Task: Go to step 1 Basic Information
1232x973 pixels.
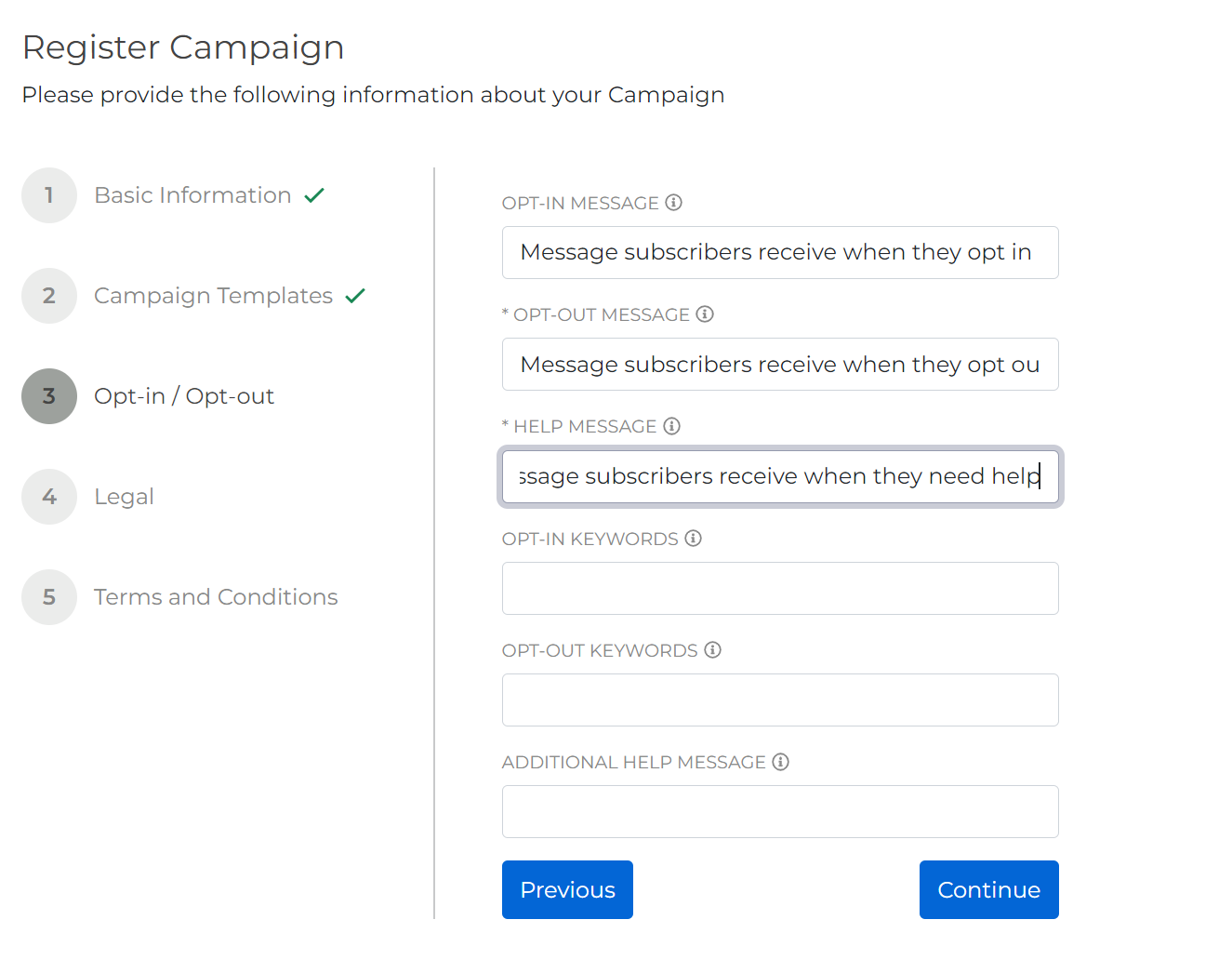Action: (192, 195)
